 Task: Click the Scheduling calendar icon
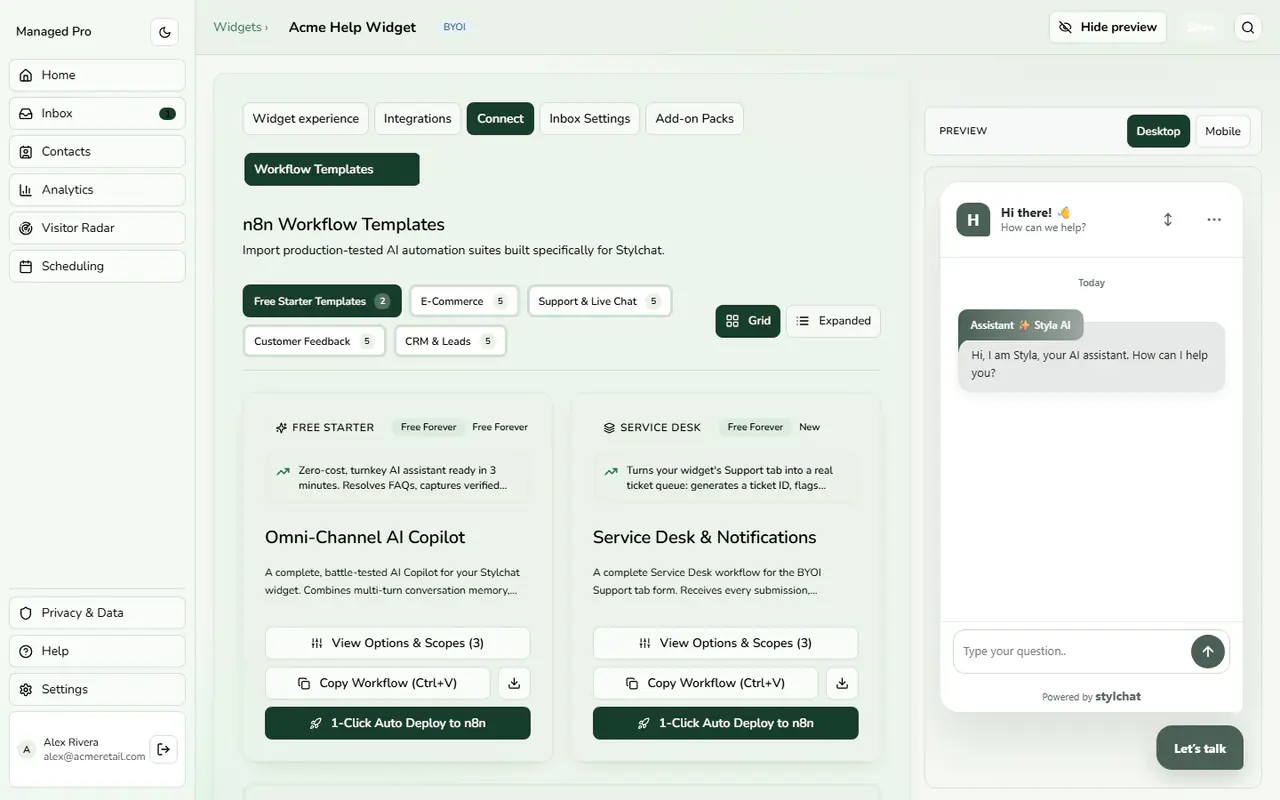tap(26, 266)
